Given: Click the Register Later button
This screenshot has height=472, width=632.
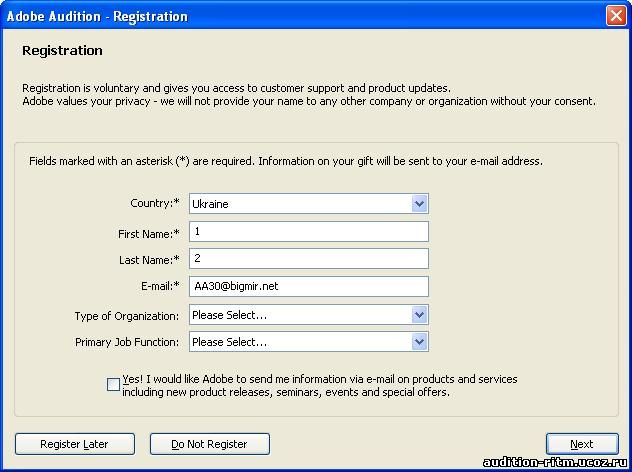Looking at the screenshot, I should (x=75, y=444).
